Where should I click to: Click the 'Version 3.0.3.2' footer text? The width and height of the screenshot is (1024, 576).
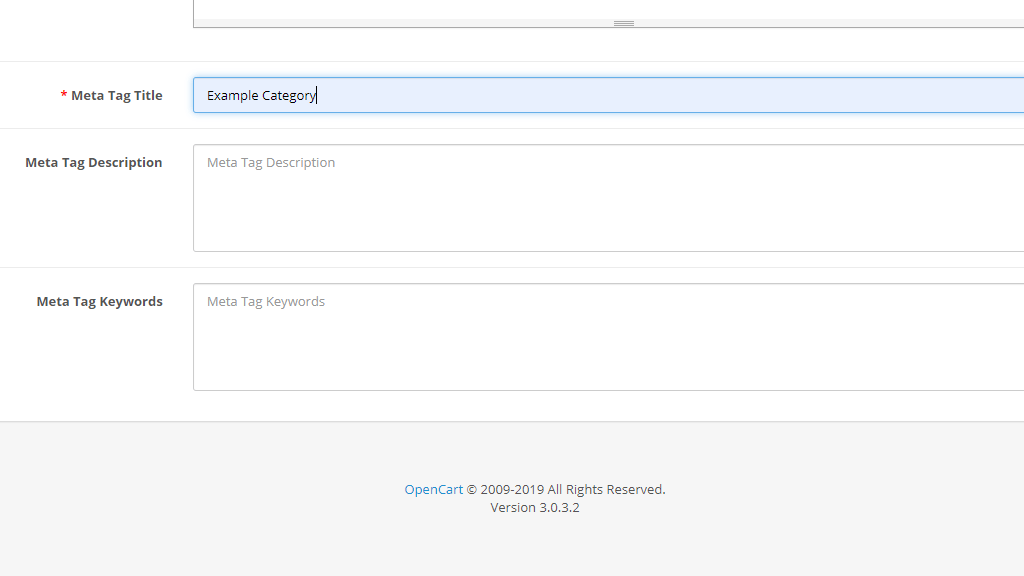[534, 507]
